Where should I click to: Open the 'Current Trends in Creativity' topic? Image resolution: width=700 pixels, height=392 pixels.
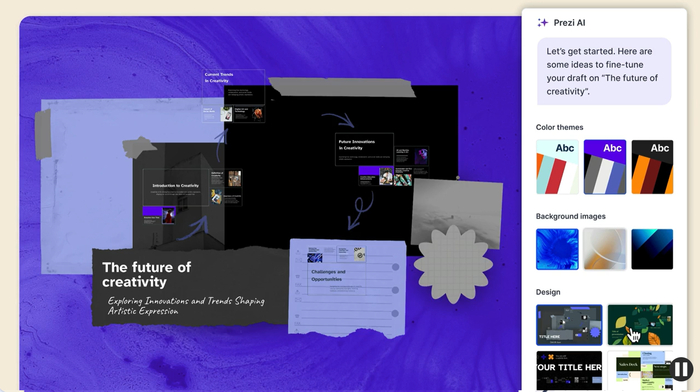[233, 87]
